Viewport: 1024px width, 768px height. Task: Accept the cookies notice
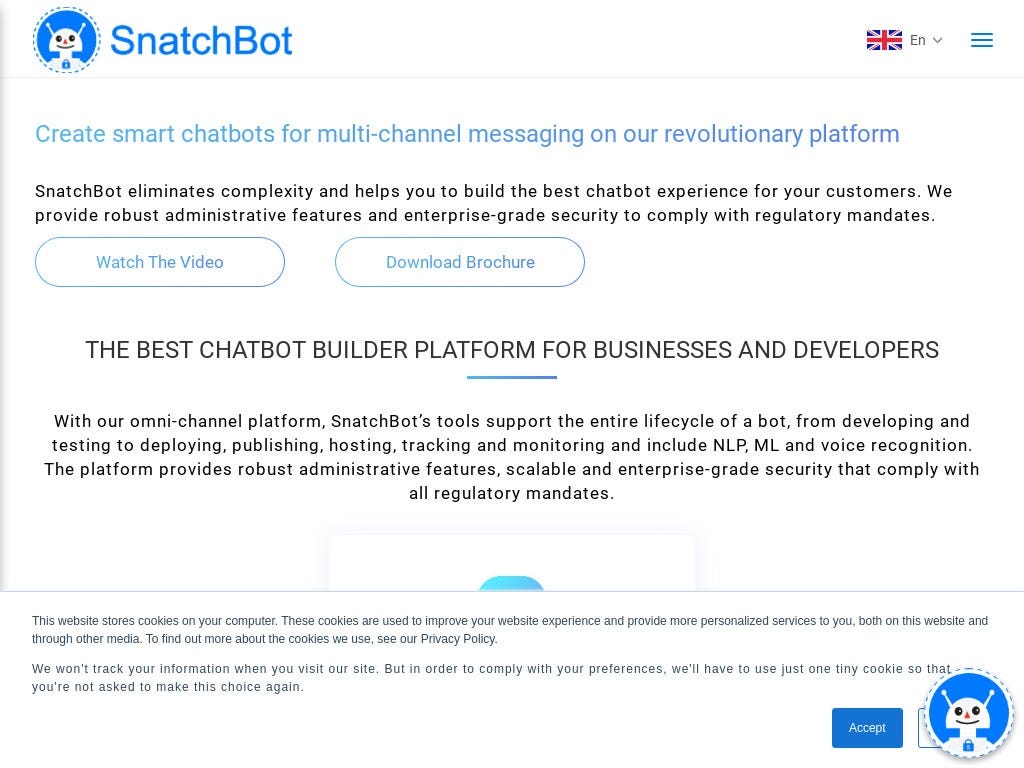click(x=867, y=728)
